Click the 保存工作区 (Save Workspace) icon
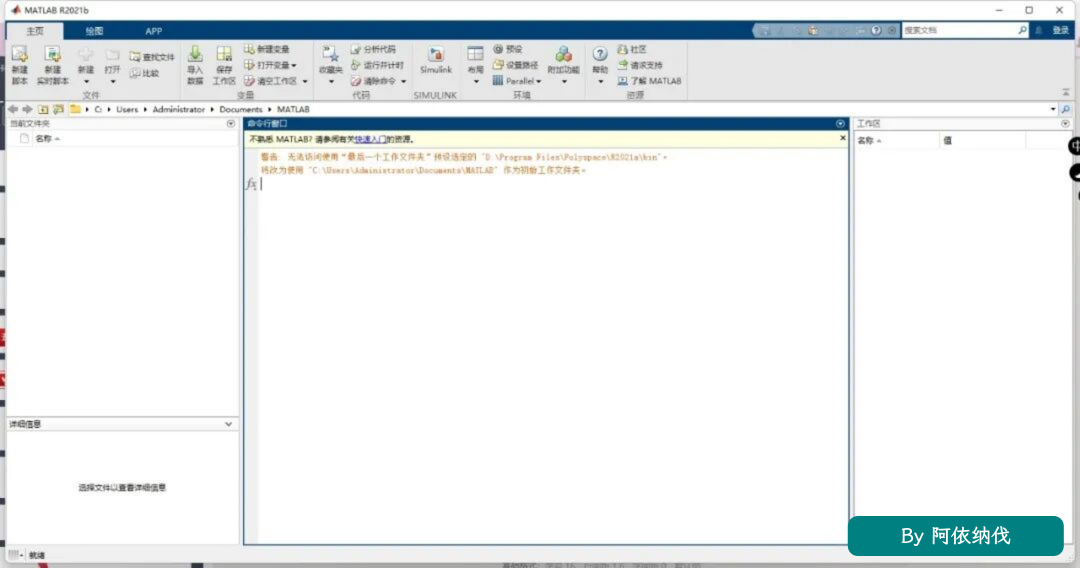 tap(224, 55)
